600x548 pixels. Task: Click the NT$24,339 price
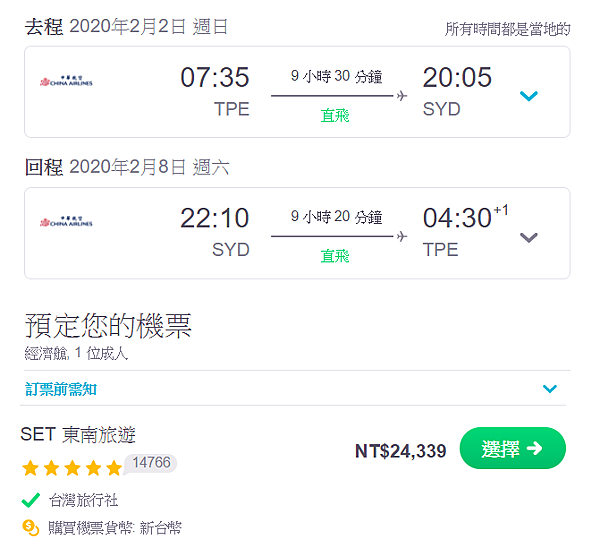coord(400,451)
